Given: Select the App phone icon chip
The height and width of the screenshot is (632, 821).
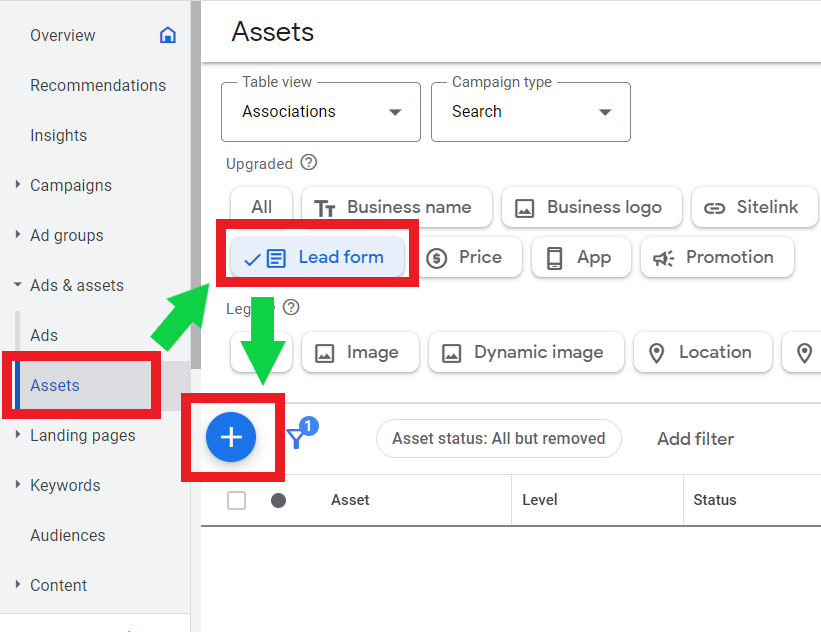Looking at the screenshot, I should click(x=556, y=257).
